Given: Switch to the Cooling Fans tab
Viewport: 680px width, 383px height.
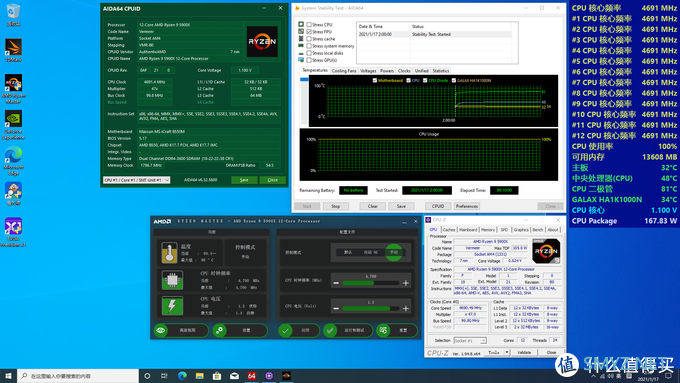Looking at the screenshot, I should [344, 71].
